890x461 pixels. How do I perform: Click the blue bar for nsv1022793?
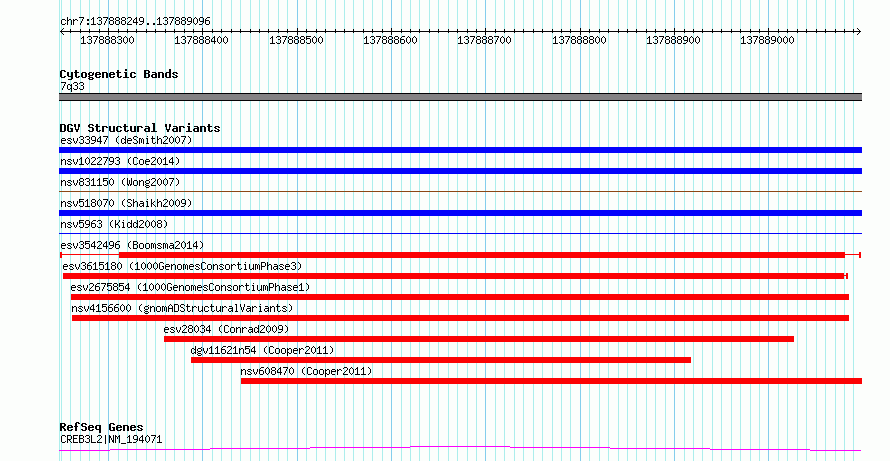[x=460, y=171]
